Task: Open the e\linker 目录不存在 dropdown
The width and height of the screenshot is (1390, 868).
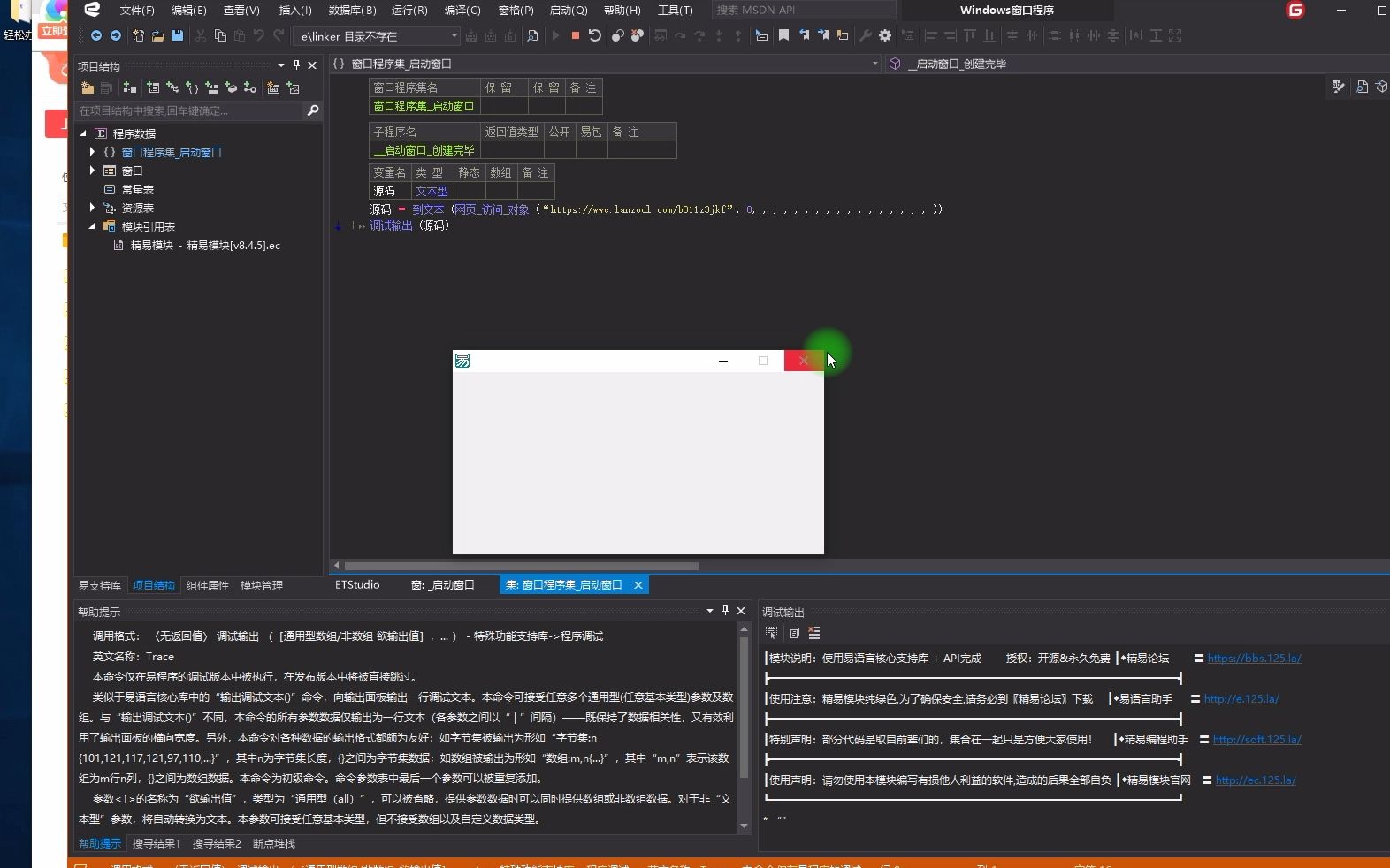Action: pyautogui.click(x=454, y=36)
